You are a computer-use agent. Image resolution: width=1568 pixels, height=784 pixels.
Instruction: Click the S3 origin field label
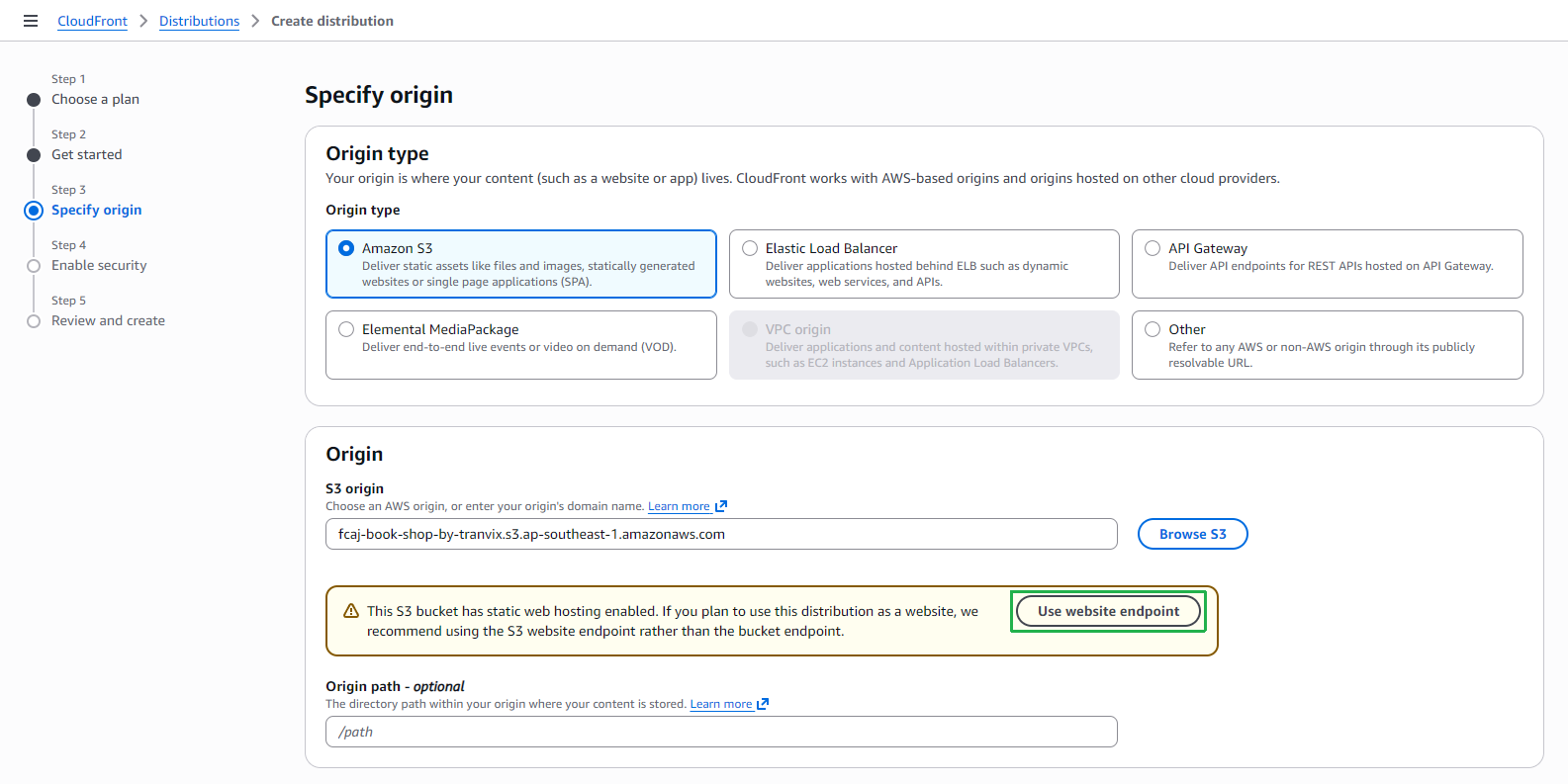pos(354,488)
